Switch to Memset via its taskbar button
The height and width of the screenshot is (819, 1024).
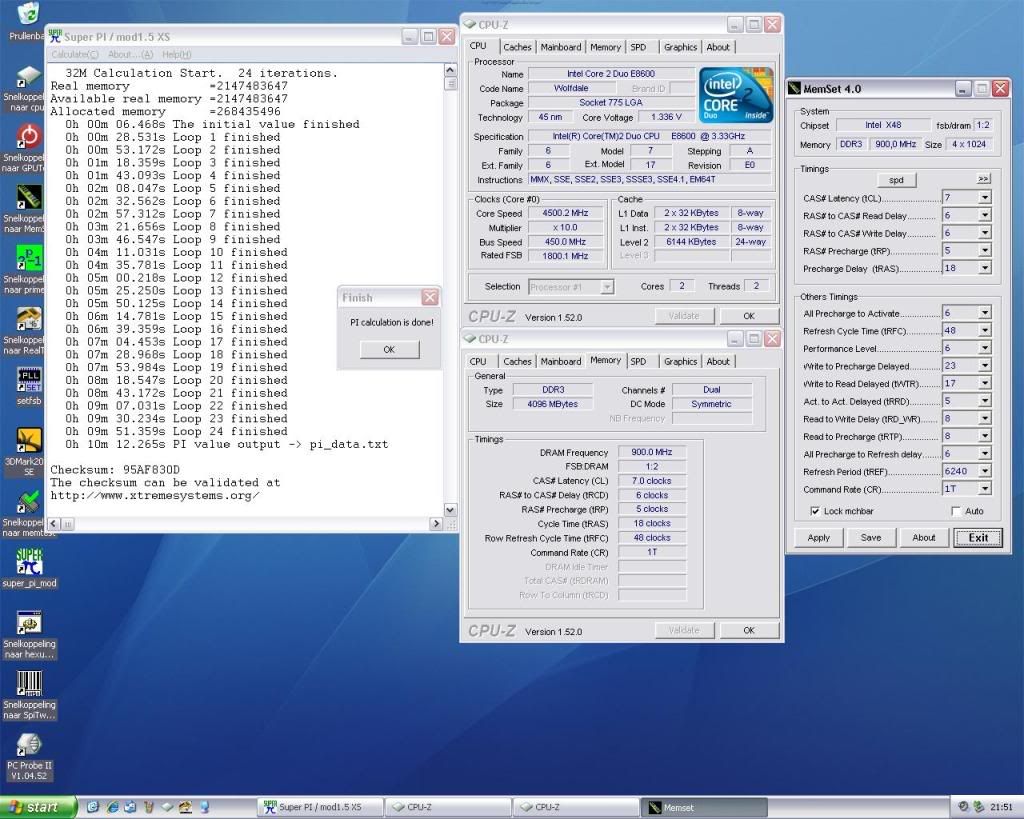point(704,807)
